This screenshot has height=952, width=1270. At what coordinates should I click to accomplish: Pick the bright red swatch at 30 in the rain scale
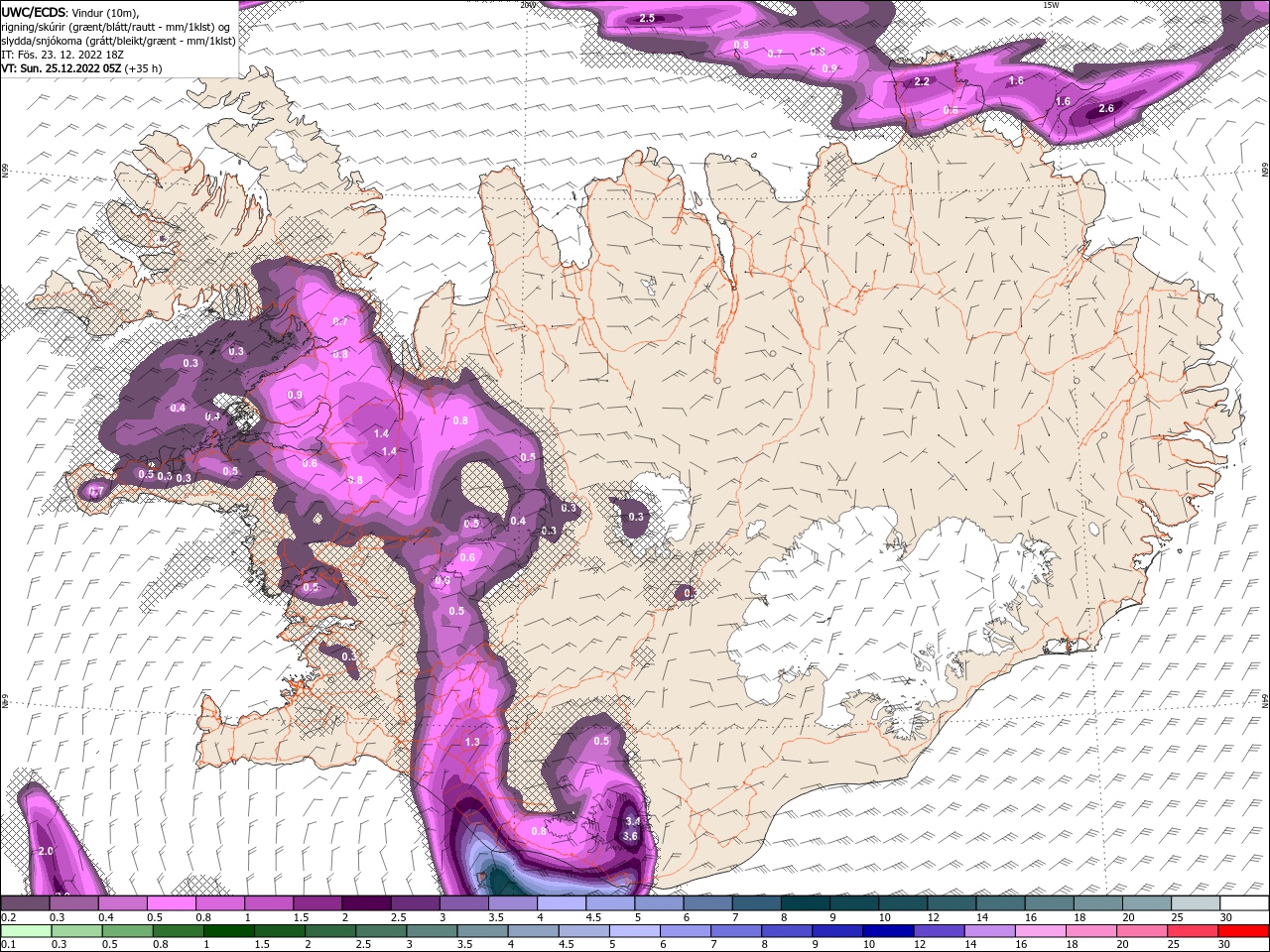pyautogui.click(x=1244, y=930)
